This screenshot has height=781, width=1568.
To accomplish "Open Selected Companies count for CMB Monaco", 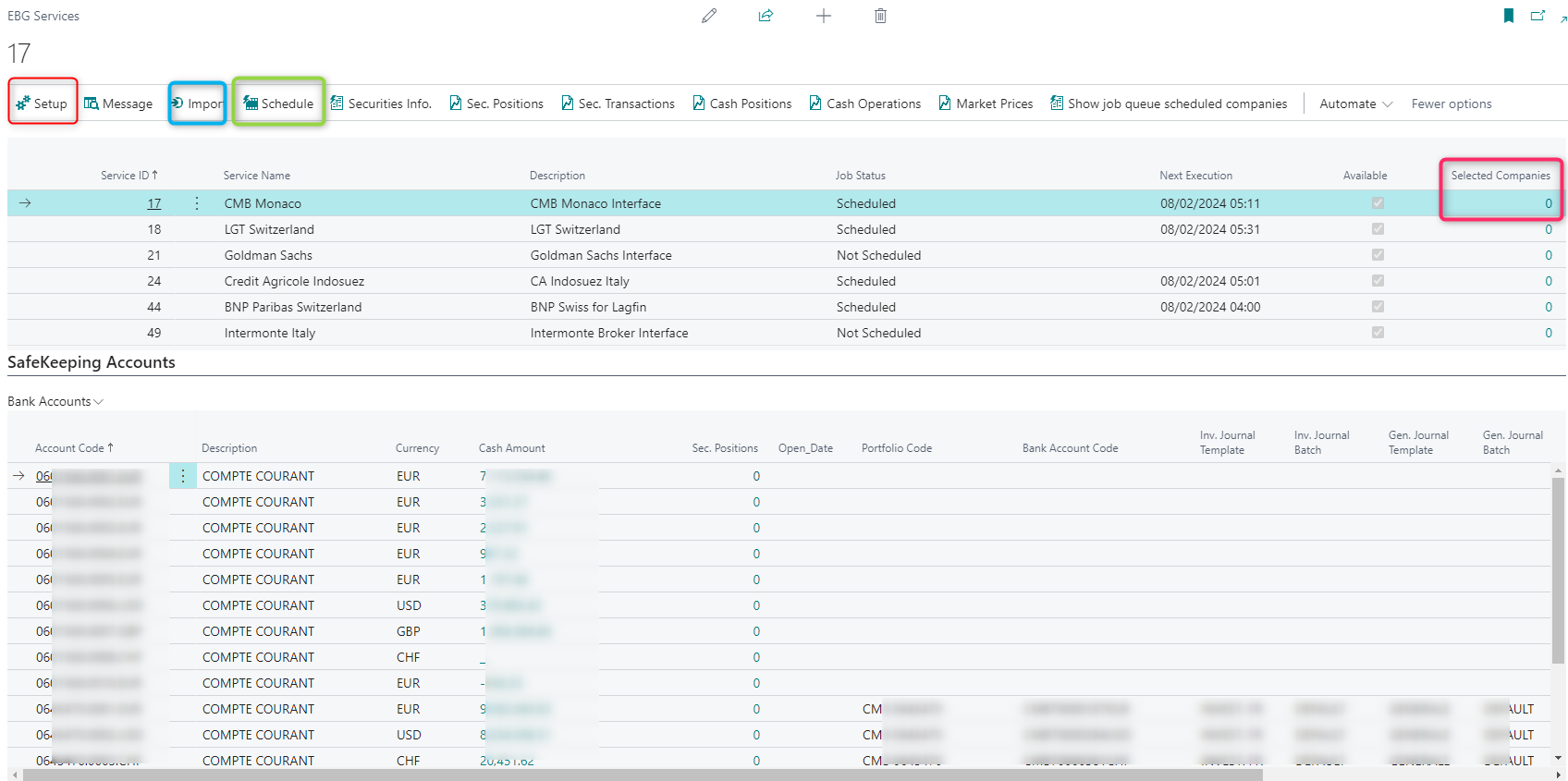I will [1549, 203].
